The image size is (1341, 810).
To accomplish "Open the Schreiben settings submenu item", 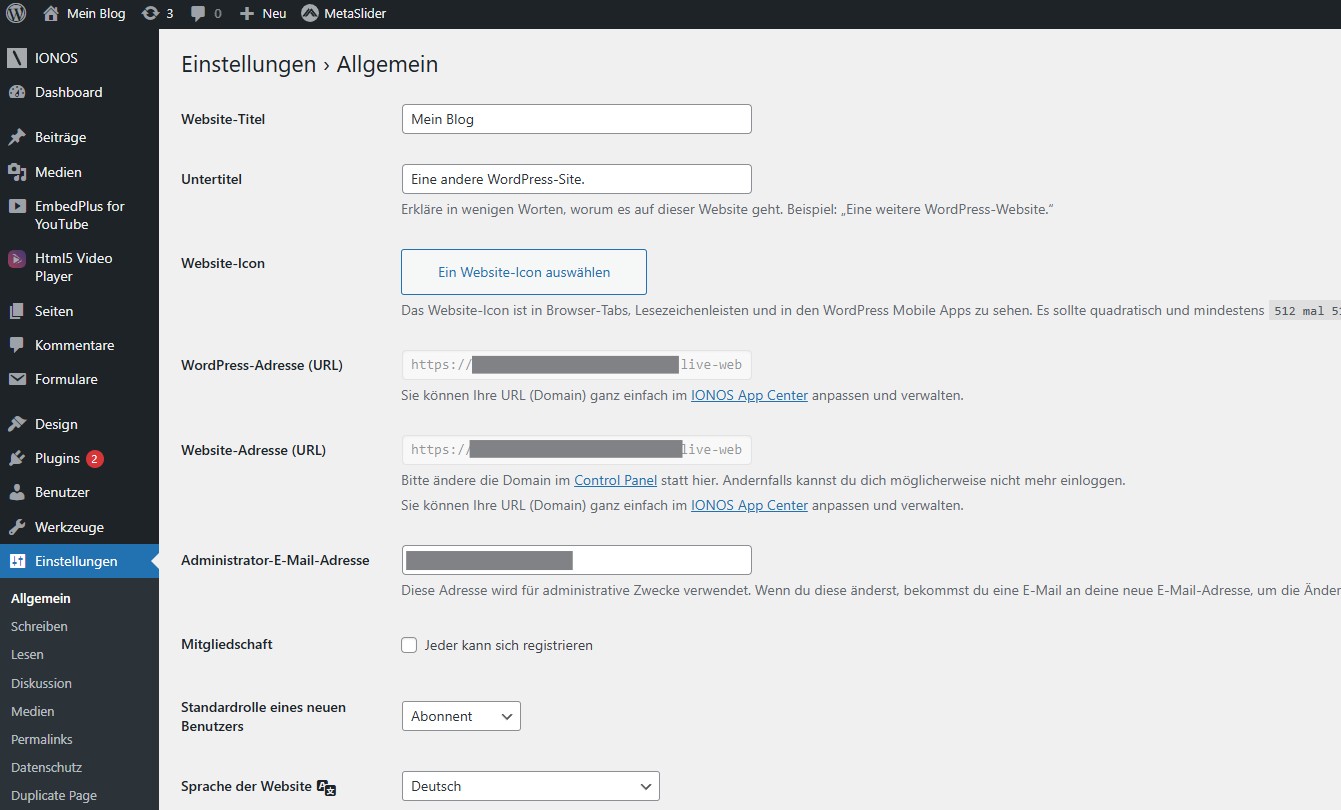I will pos(39,626).
